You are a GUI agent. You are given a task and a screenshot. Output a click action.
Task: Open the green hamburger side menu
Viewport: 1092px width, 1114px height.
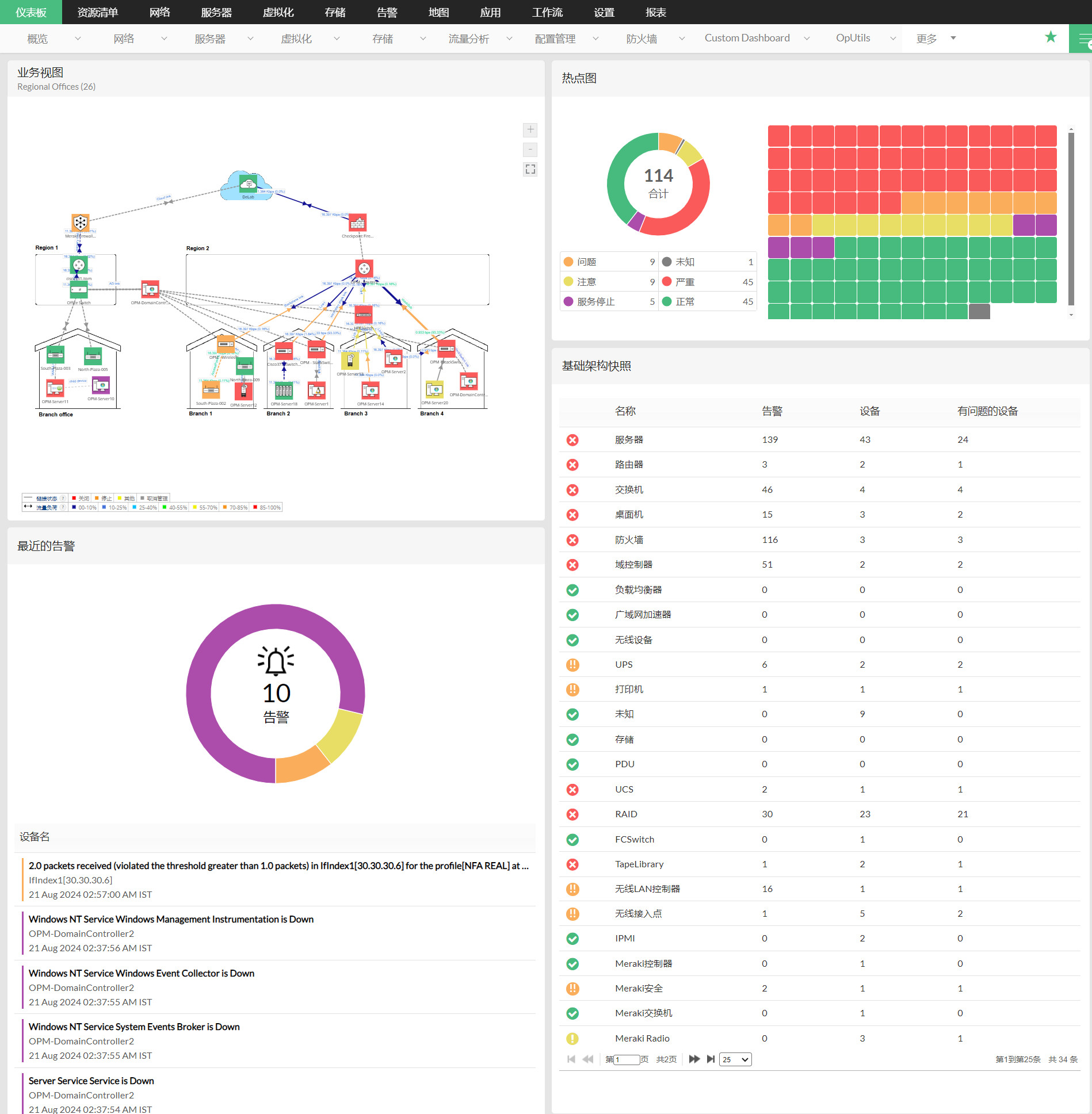pyautogui.click(x=1083, y=39)
